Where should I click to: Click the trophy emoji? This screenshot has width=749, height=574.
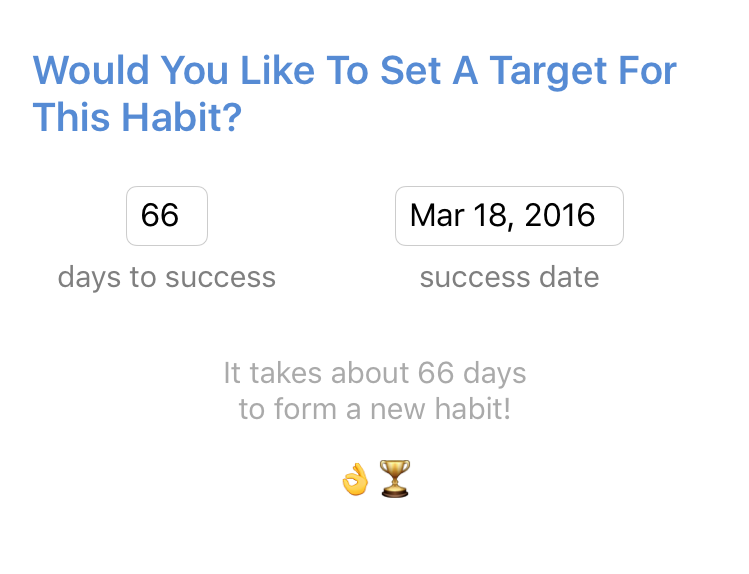point(395,478)
